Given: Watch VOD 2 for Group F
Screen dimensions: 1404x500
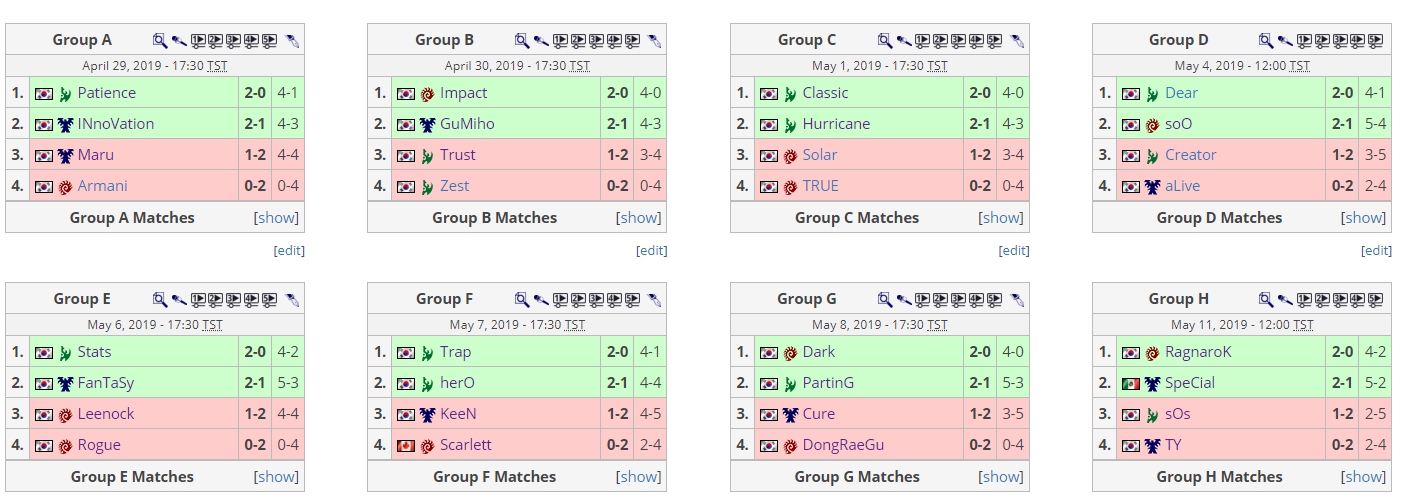Looking at the screenshot, I should pyautogui.click(x=578, y=299).
